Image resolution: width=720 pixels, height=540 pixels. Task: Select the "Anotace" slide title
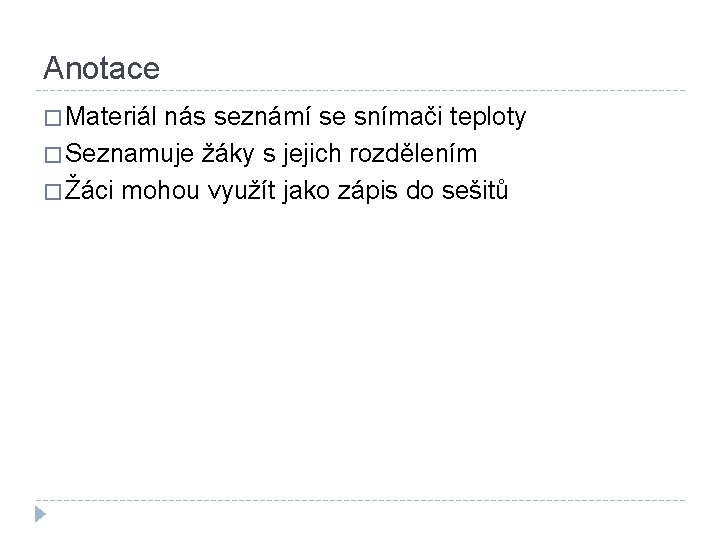(x=101, y=68)
